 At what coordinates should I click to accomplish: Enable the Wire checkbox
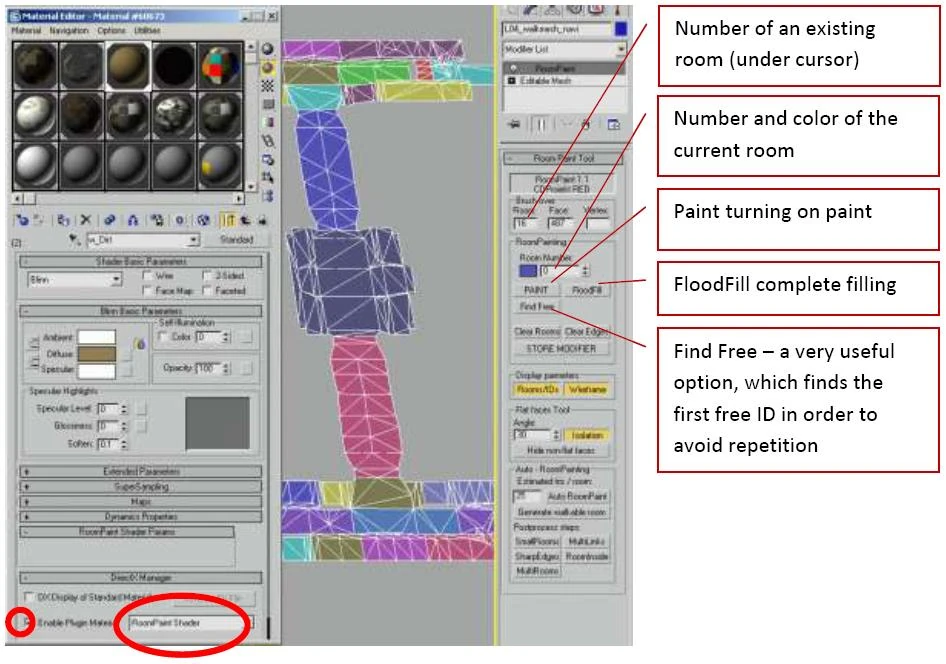147,276
